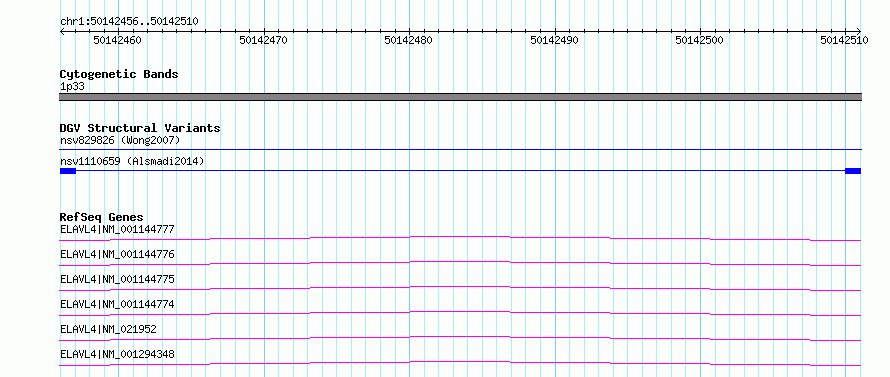The image size is (890, 377).
Task: Open transcript ELAVL4|NM_001144774
Action: [x=117, y=304]
